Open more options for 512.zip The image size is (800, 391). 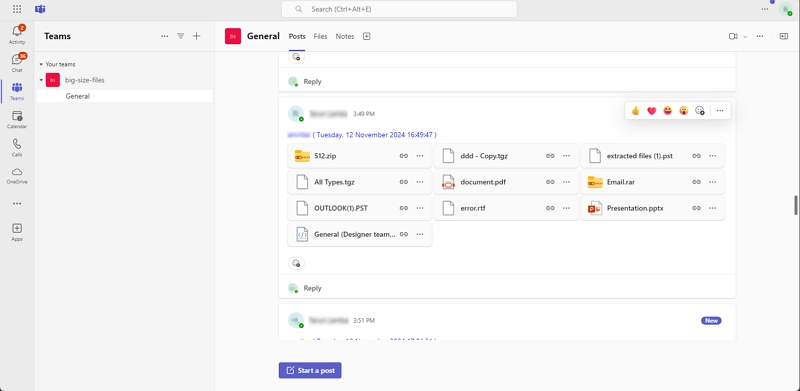(420, 156)
